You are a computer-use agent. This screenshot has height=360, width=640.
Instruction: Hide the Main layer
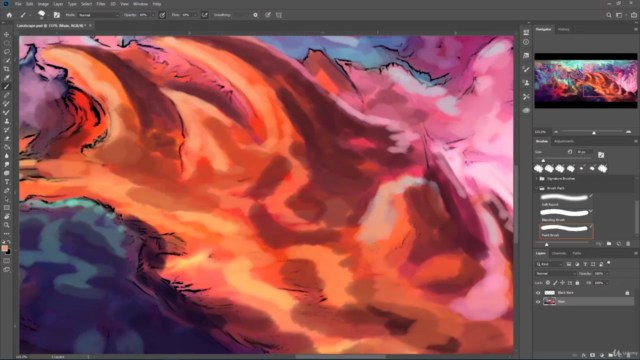coord(538,302)
